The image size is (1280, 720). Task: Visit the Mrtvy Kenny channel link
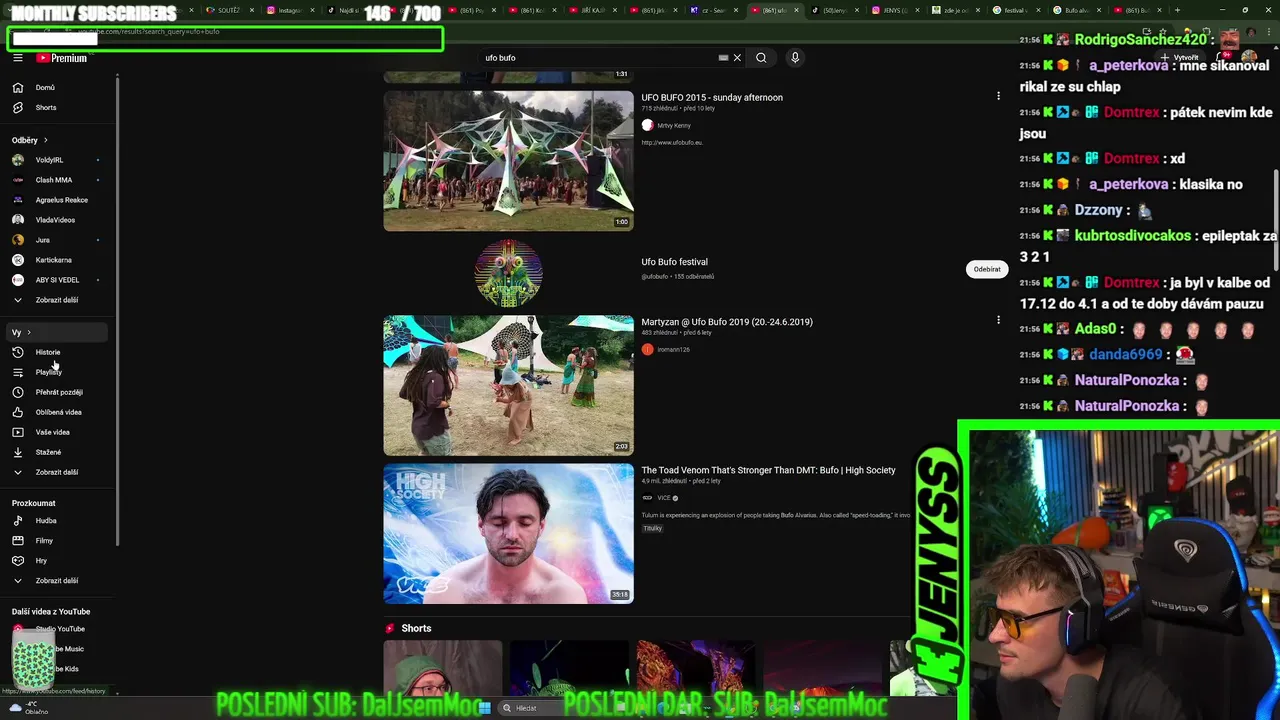click(674, 126)
